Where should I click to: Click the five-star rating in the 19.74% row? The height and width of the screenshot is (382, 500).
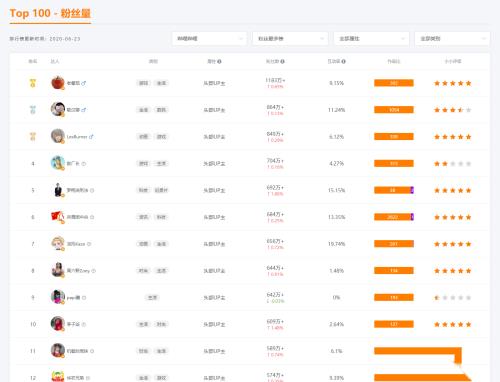(x=453, y=244)
